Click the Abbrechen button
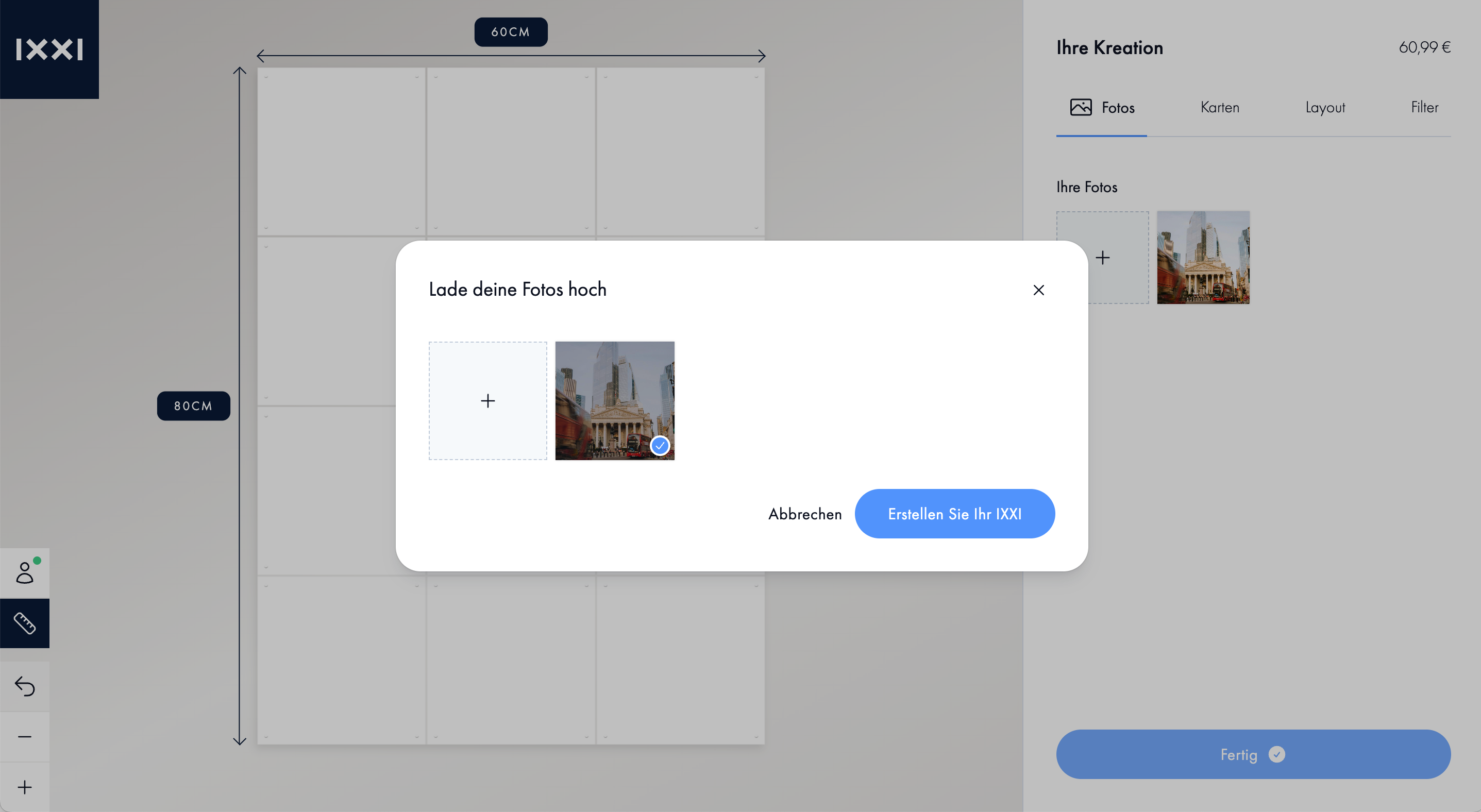 point(805,514)
